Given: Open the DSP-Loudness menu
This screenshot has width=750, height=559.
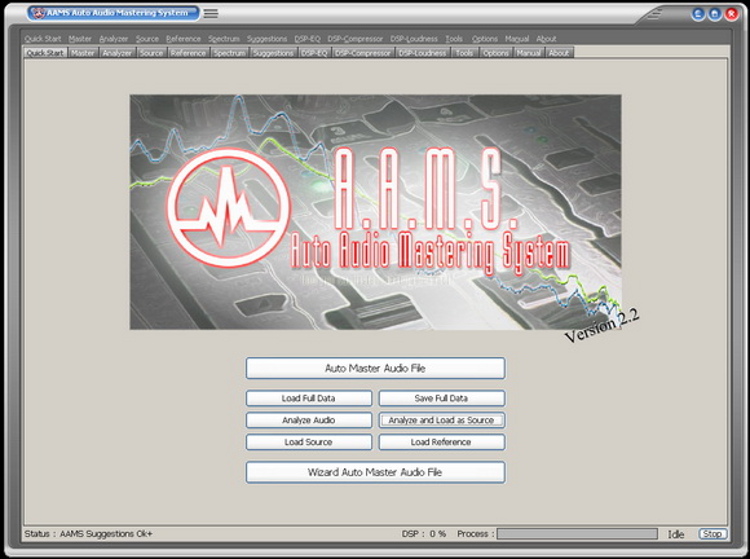Looking at the screenshot, I should 414,39.
